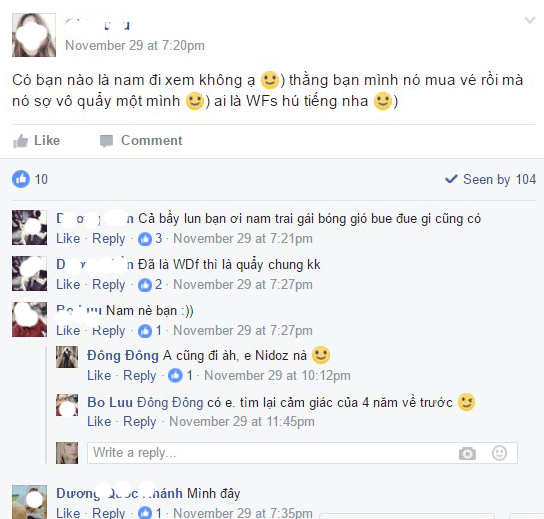Like the 'Cả bầy lun bạn ơi' comment

[68, 239]
